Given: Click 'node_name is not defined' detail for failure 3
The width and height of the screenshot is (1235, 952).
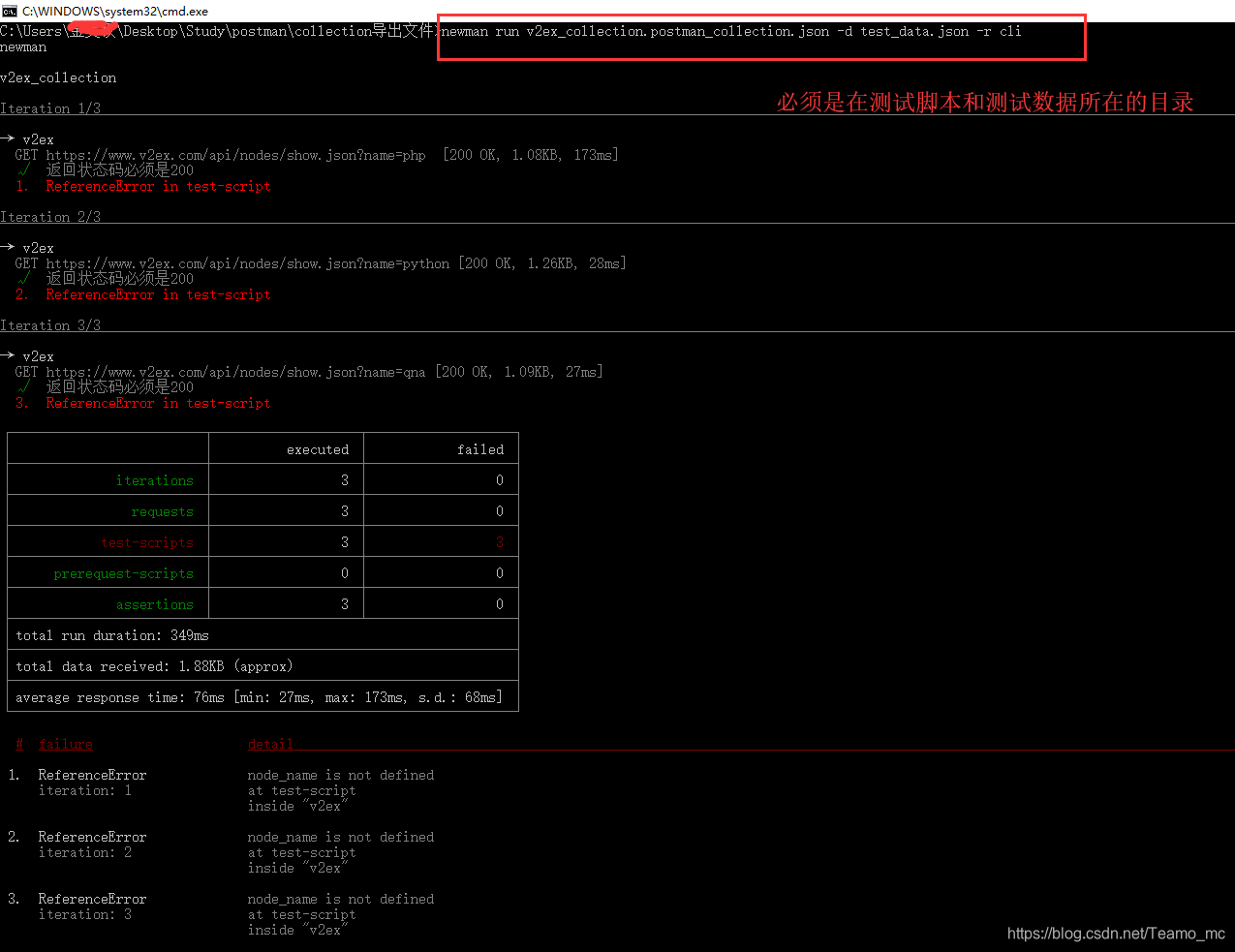Looking at the screenshot, I should click(341, 899).
